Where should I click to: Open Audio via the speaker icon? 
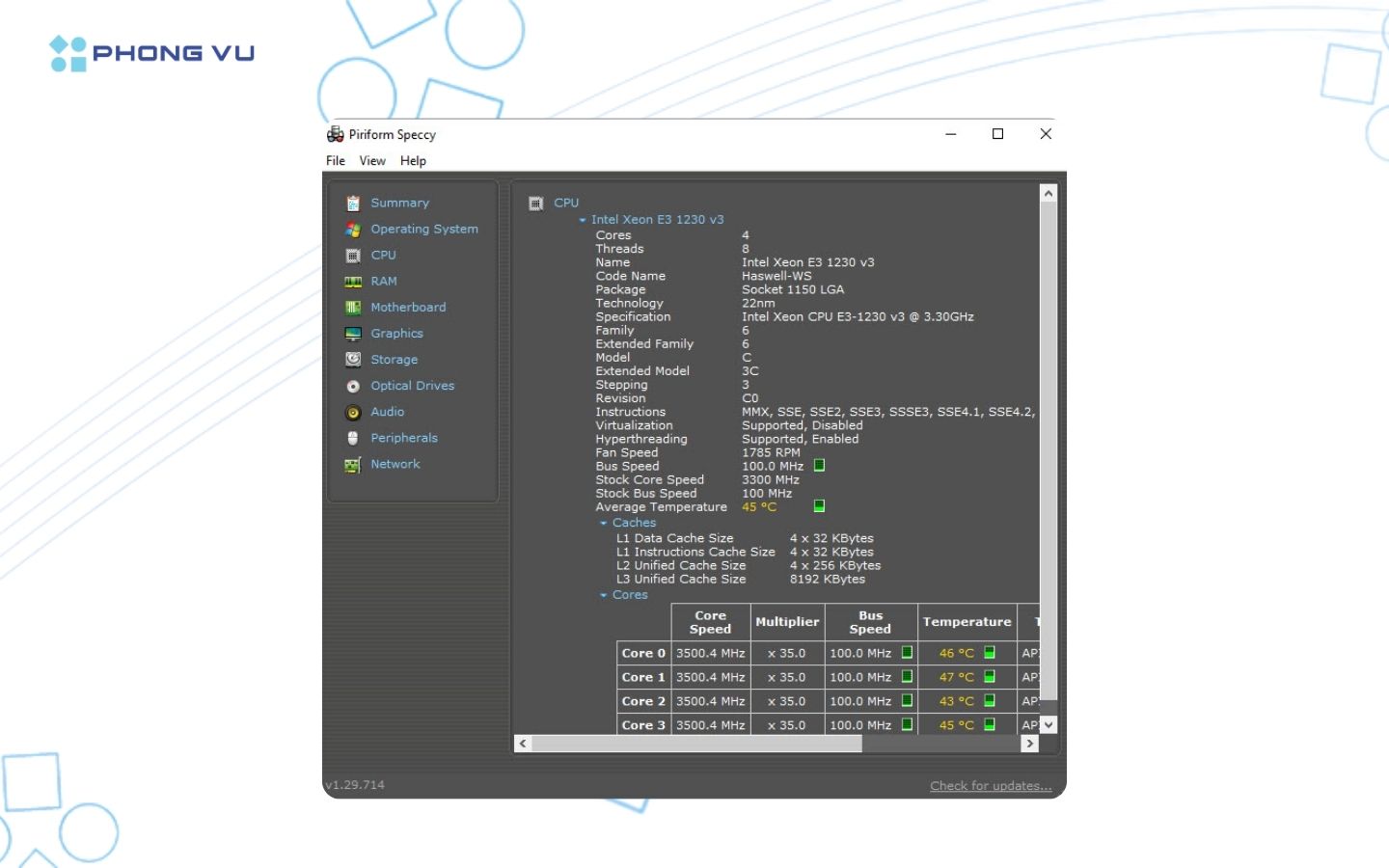coord(353,413)
